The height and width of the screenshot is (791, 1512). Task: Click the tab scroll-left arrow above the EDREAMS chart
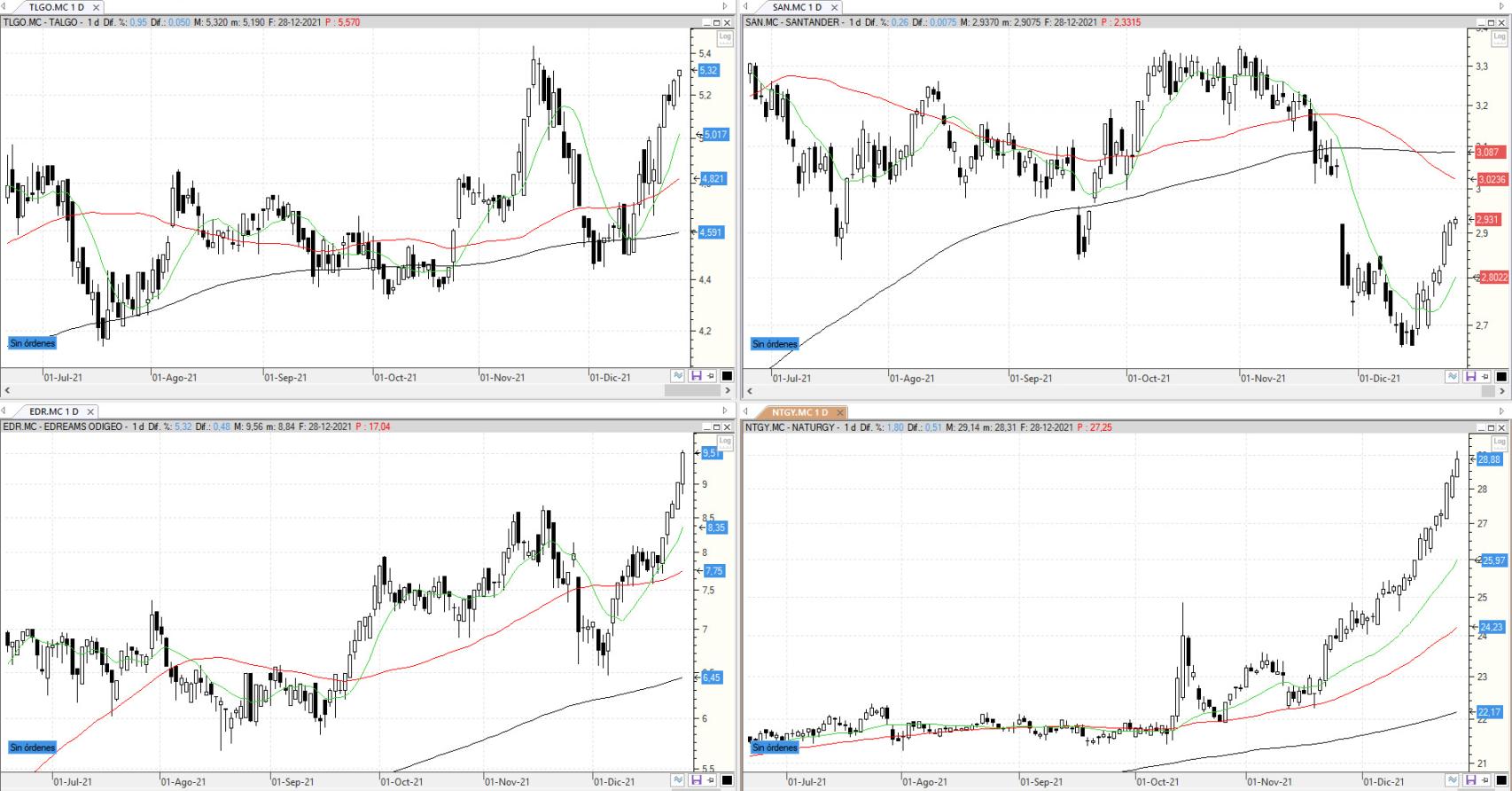pyautogui.click(x=4, y=411)
